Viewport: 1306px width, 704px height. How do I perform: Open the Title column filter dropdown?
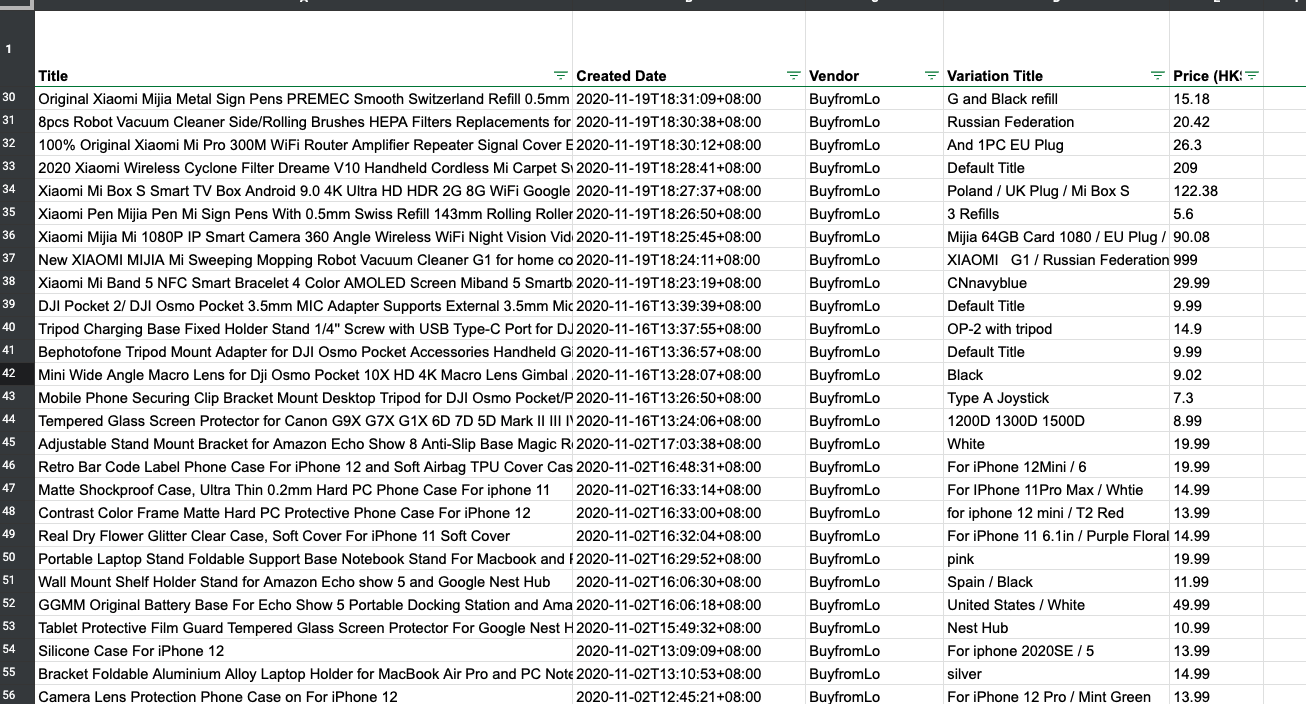(560, 76)
